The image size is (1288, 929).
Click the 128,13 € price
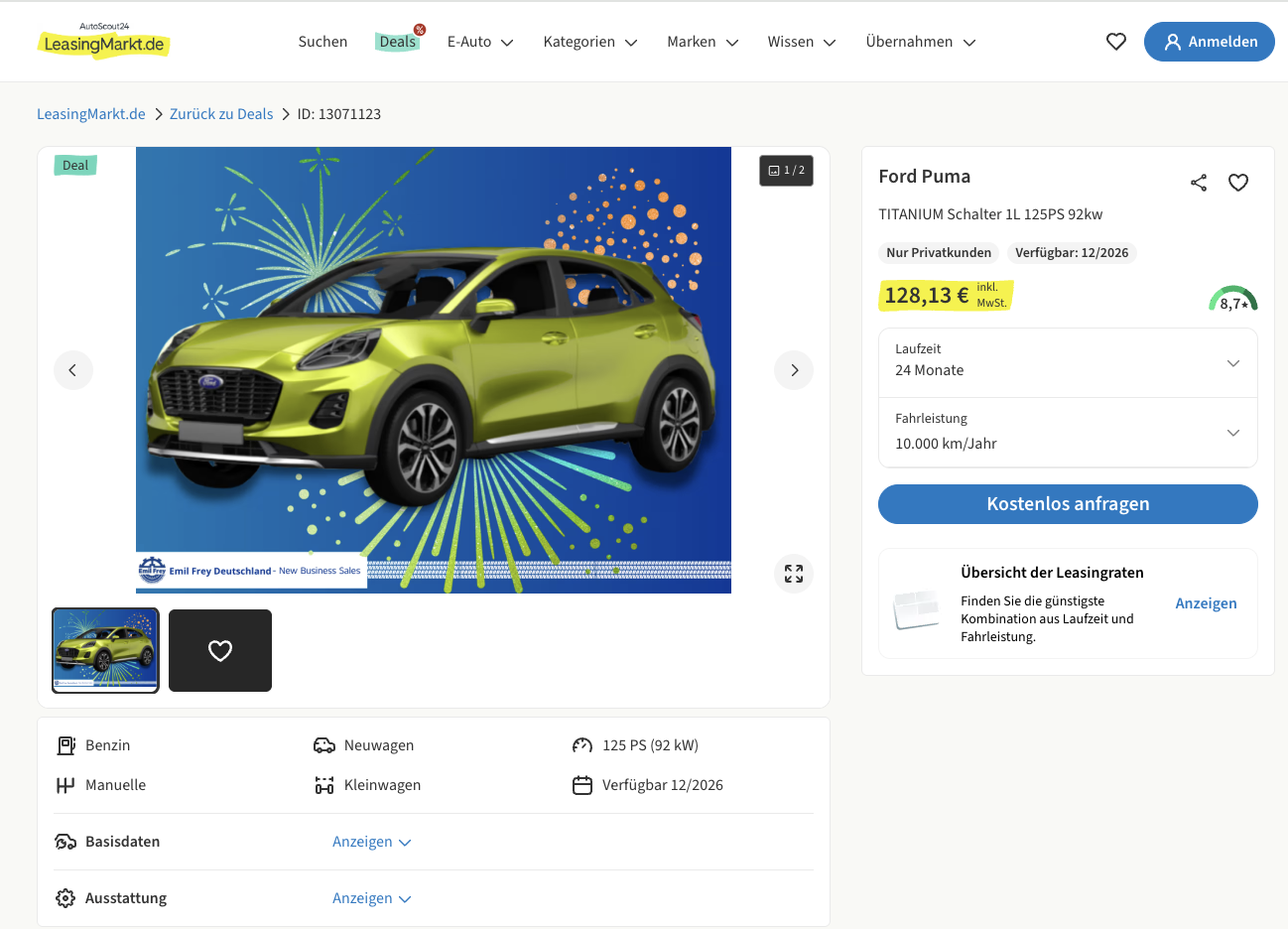[927, 295]
